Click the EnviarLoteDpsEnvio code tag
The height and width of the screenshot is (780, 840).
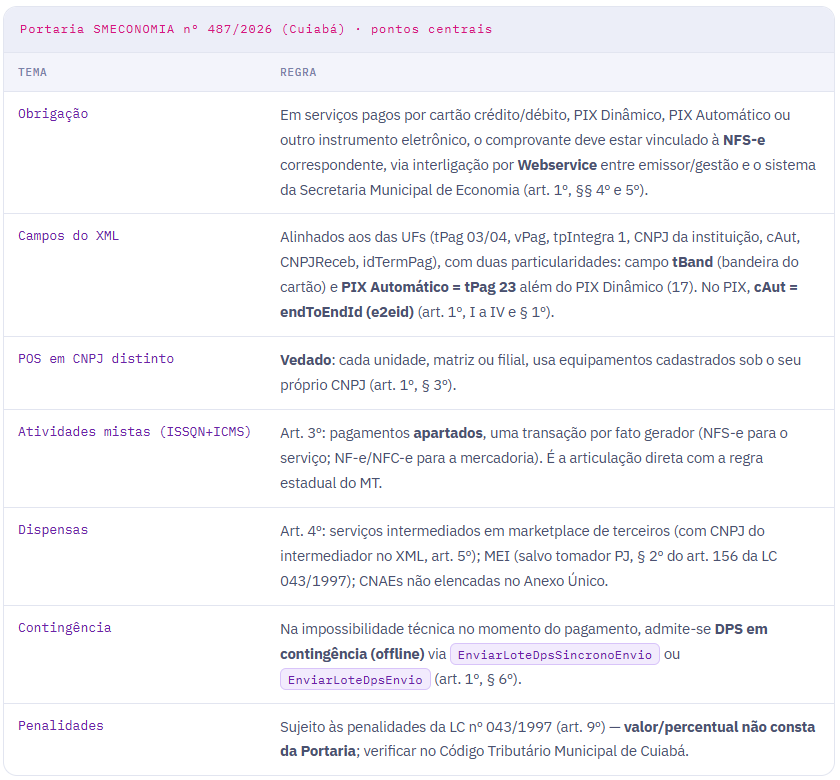click(x=355, y=680)
